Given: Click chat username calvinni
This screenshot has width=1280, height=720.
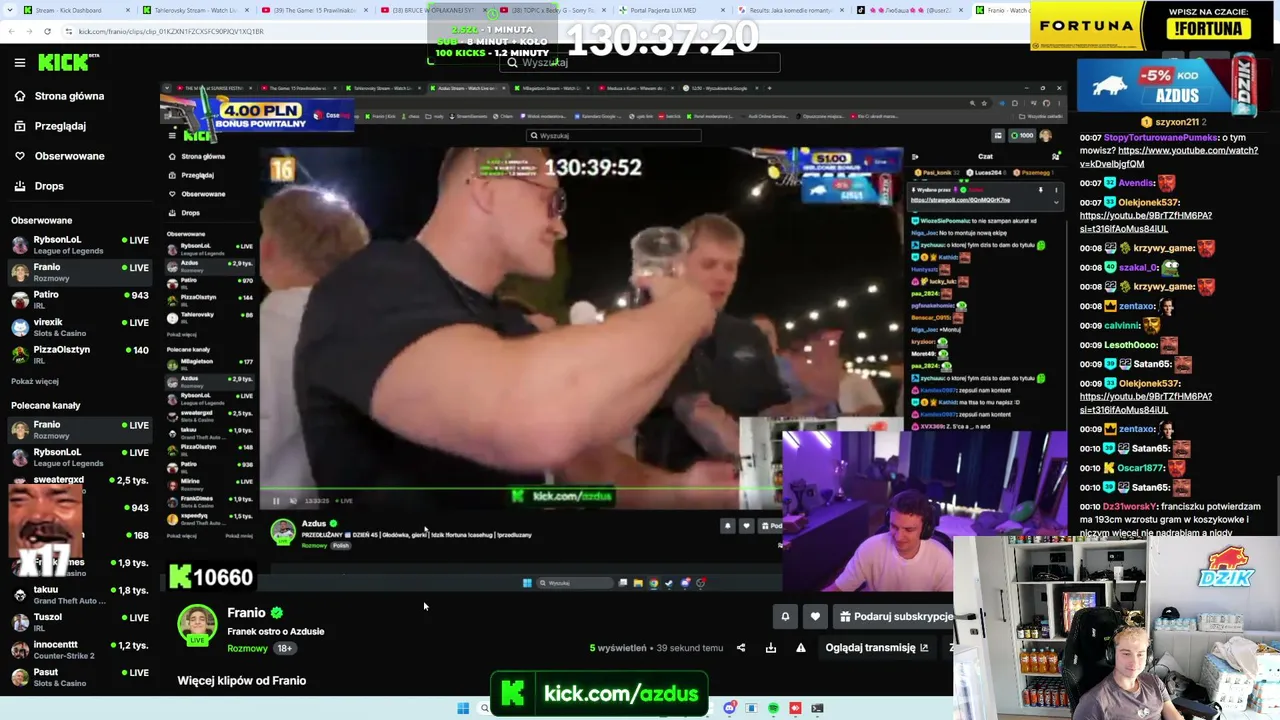Looking at the screenshot, I should pyautogui.click(x=1122, y=325).
